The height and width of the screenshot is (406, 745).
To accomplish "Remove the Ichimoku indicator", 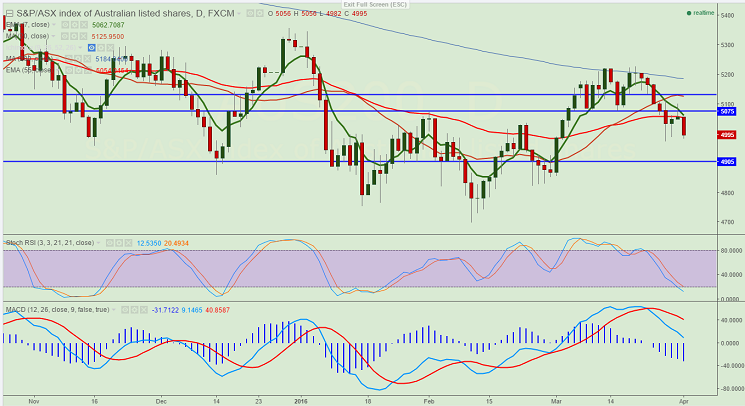I will 110,47.
